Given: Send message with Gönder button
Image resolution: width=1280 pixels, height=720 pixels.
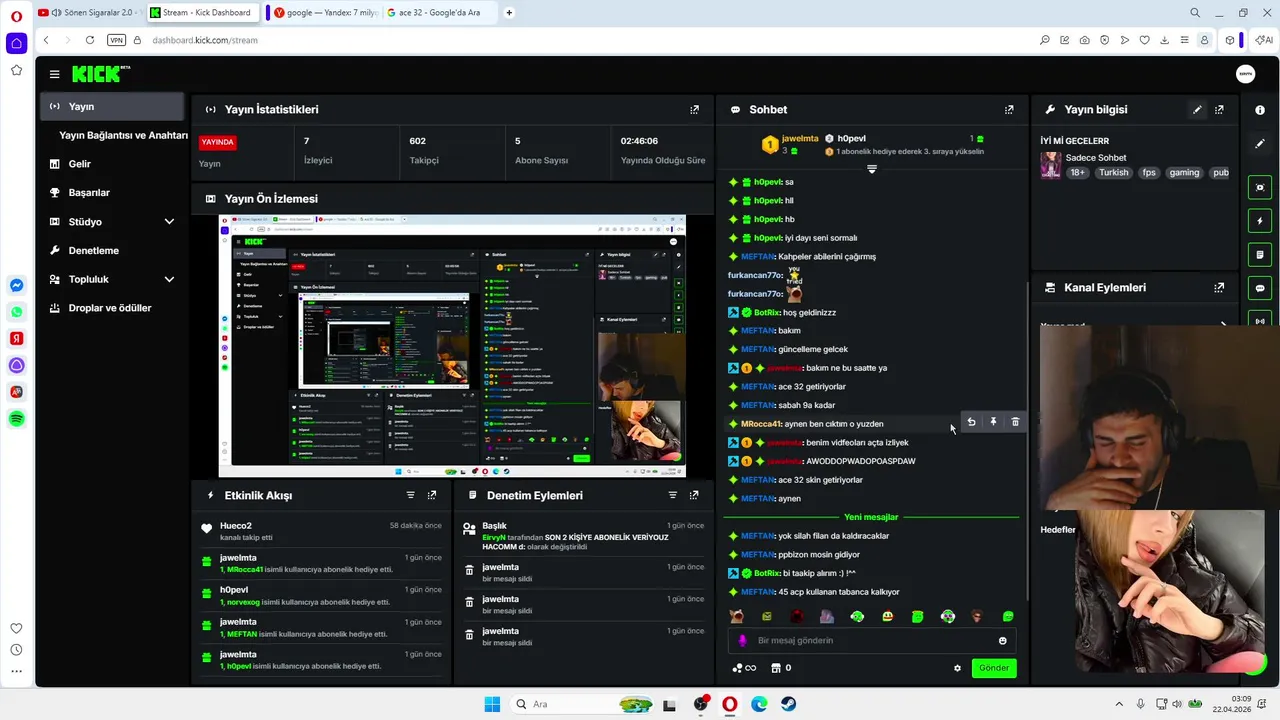Looking at the screenshot, I should pos(994,668).
